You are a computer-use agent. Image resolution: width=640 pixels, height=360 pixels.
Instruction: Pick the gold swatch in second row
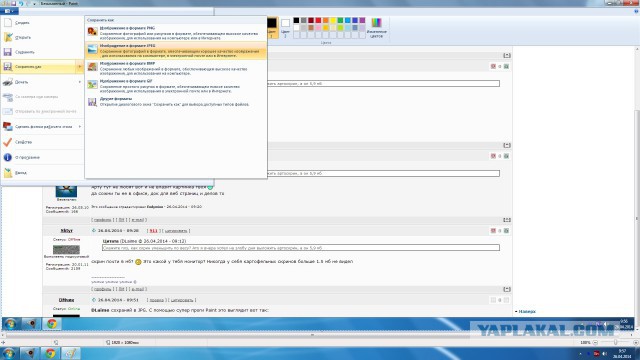[x=326, y=28]
